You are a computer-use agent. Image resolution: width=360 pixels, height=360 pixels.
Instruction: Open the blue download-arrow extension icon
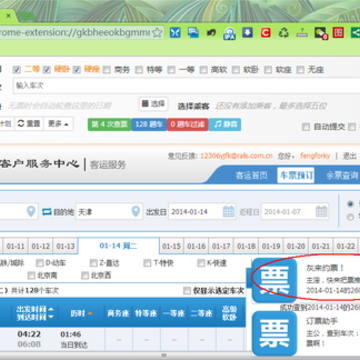pos(247,32)
